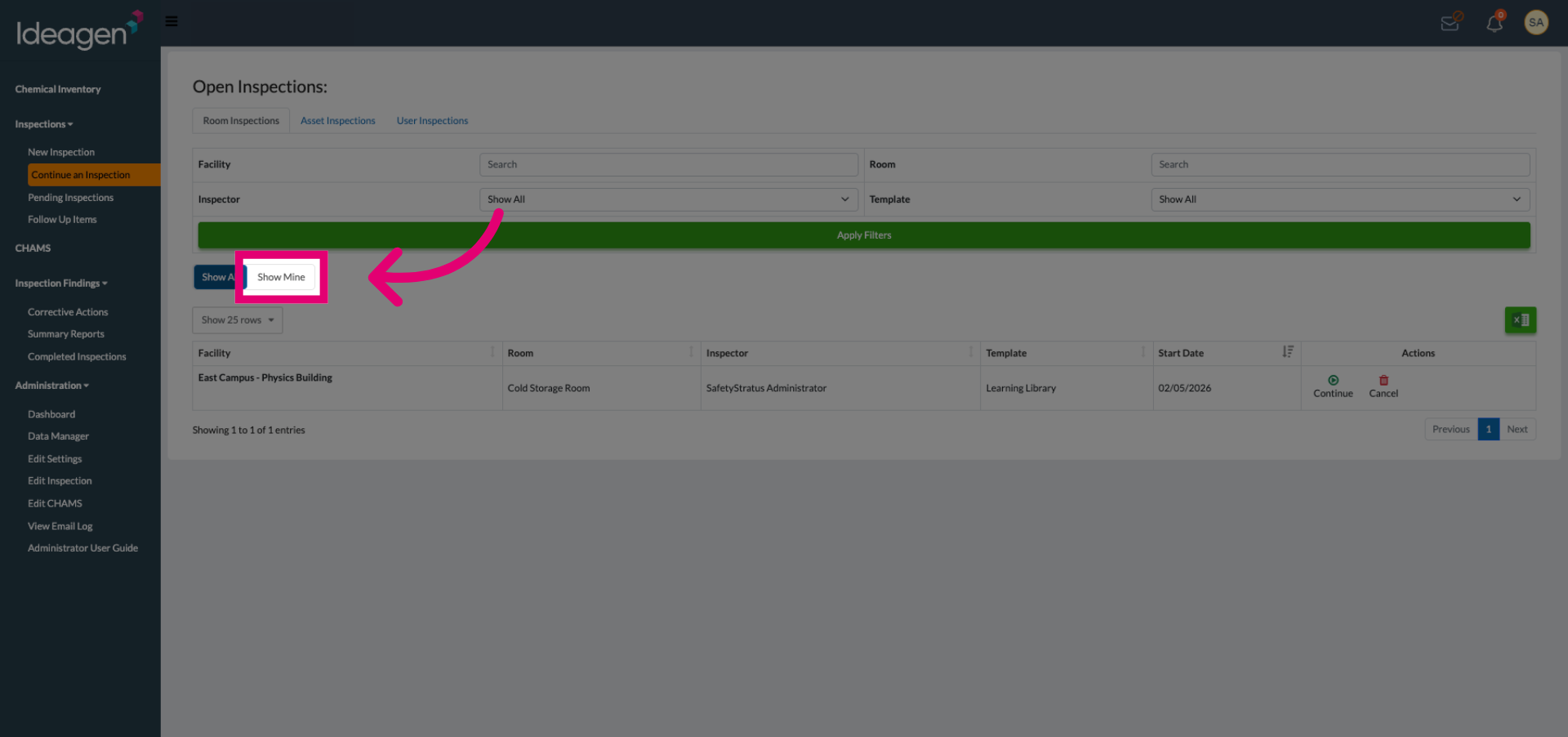
Task: Sort table by Inspector column header
Action: pos(840,353)
